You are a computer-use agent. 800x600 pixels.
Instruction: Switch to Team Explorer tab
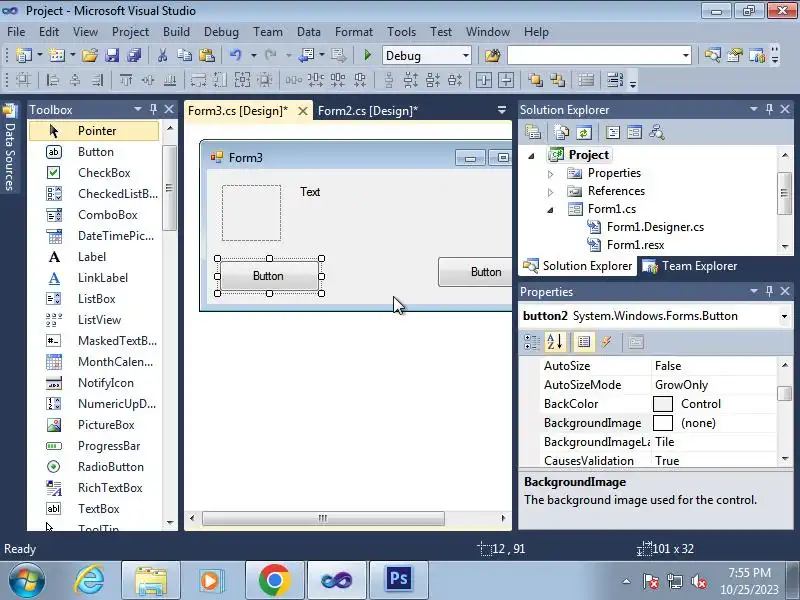pyautogui.click(x=690, y=266)
